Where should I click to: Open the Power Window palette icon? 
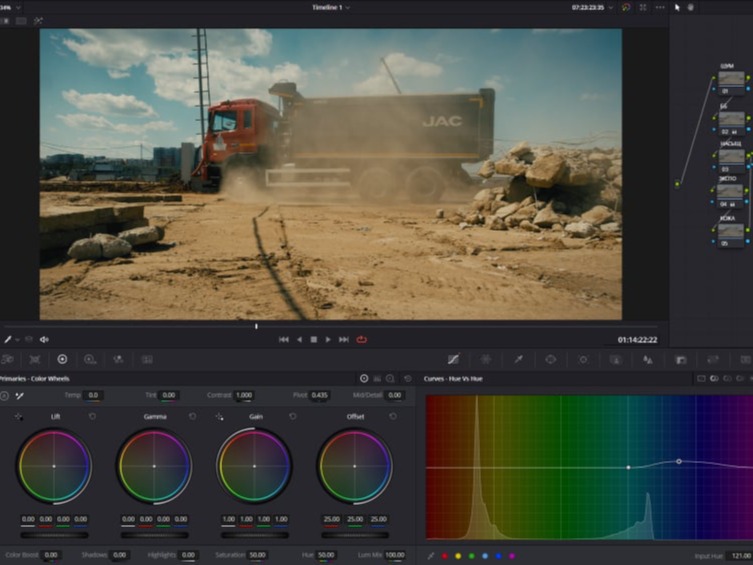[x=550, y=359]
